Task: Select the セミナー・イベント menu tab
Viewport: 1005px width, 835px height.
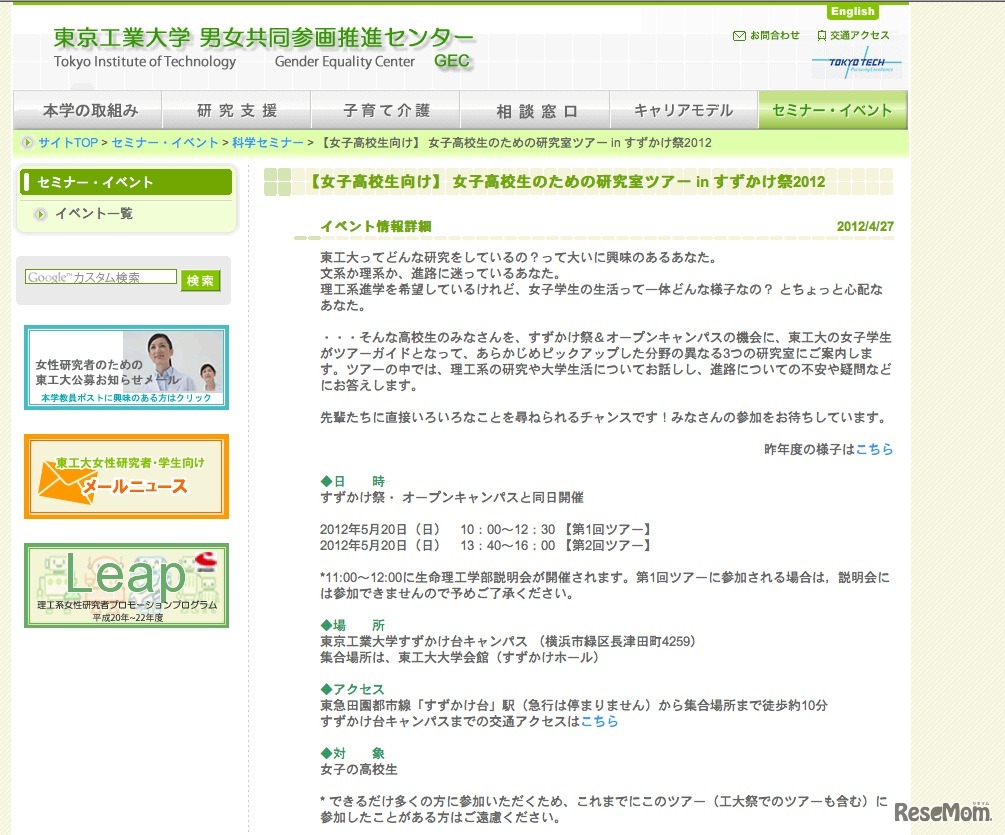Action: tap(833, 110)
